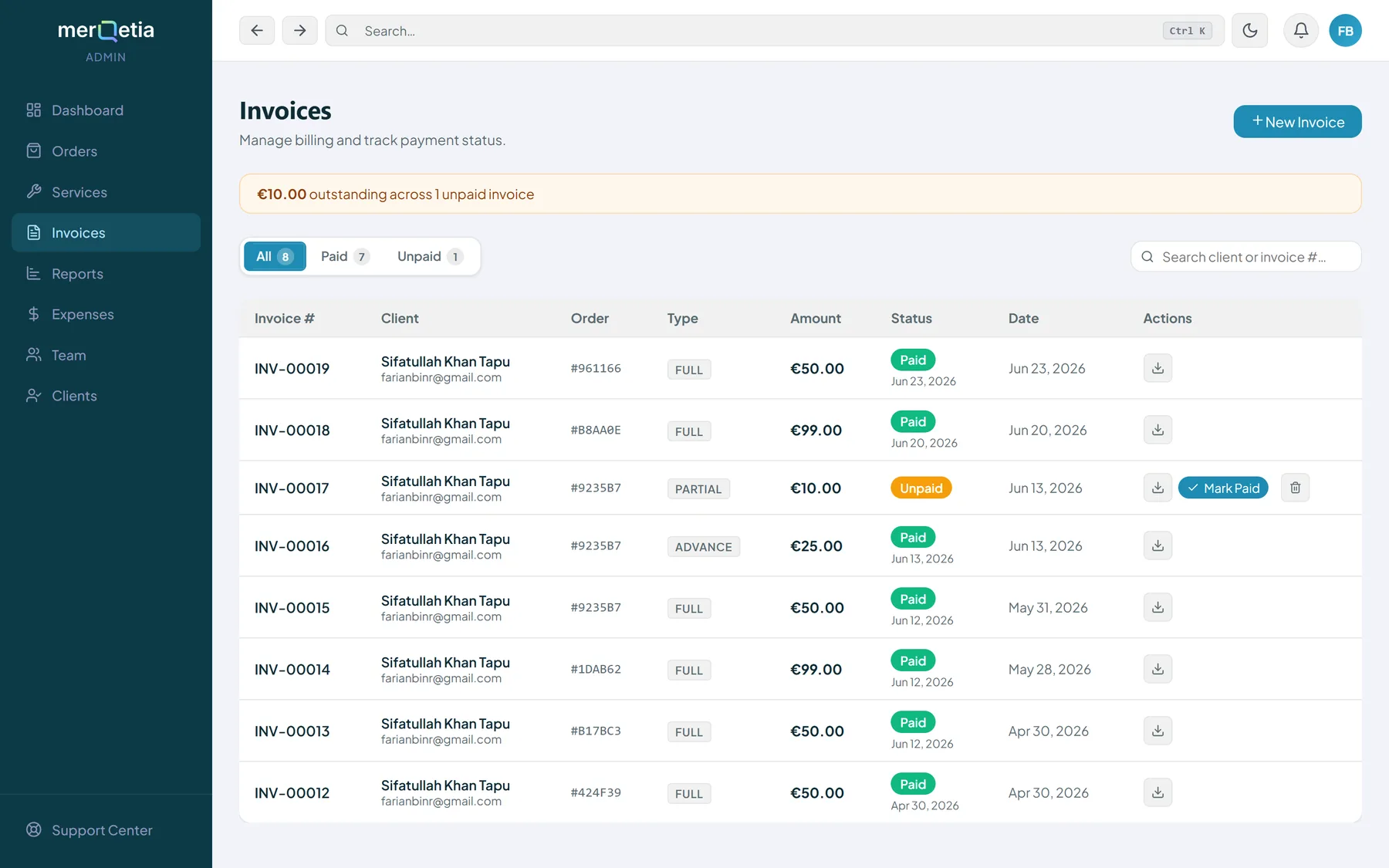Open Services section
Viewport: 1389px width, 868px height.
[106, 192]
